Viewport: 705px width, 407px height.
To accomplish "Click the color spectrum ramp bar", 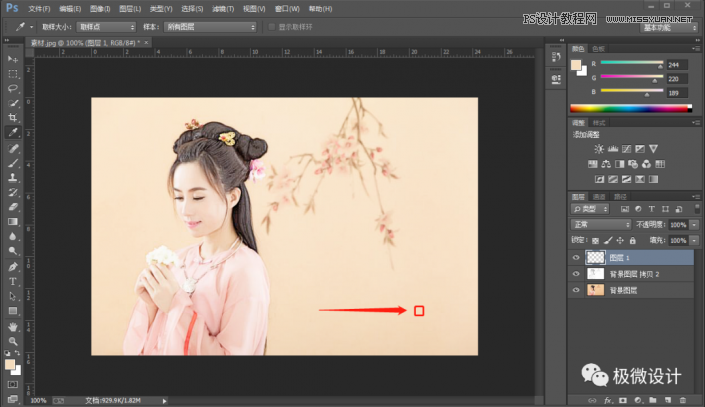I will [x=630, y=107].
